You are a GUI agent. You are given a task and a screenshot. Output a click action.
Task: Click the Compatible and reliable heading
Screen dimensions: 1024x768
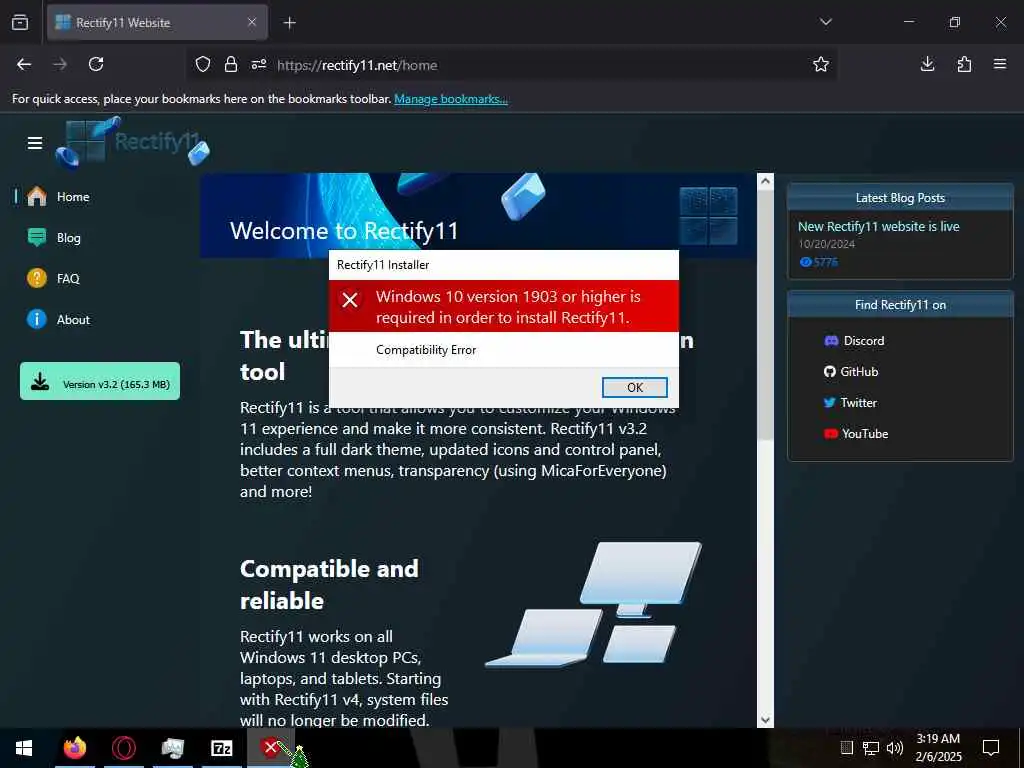tap(329, 584)
